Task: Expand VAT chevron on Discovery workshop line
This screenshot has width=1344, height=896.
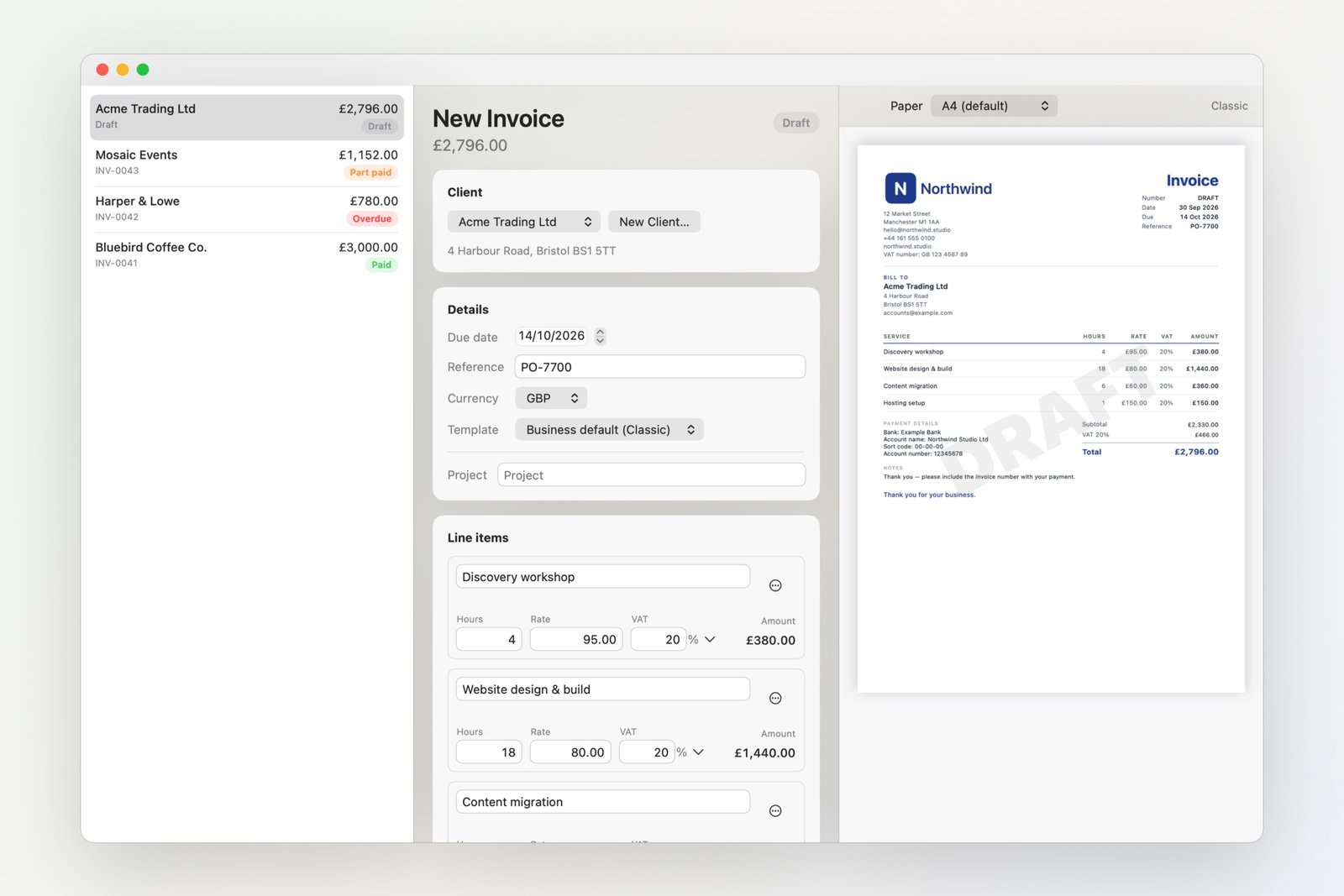Action: pos(710,639)
